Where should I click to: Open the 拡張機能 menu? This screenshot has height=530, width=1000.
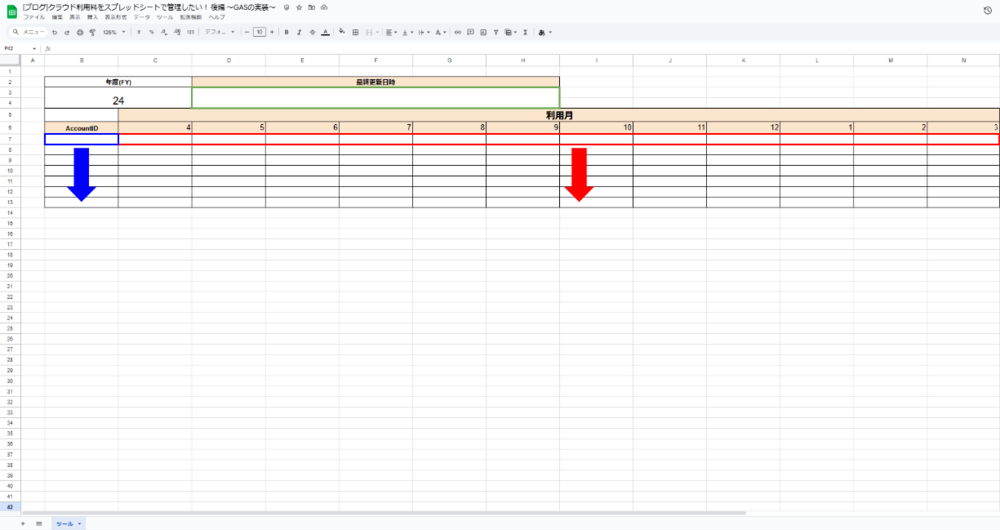(x=190, y=17)
